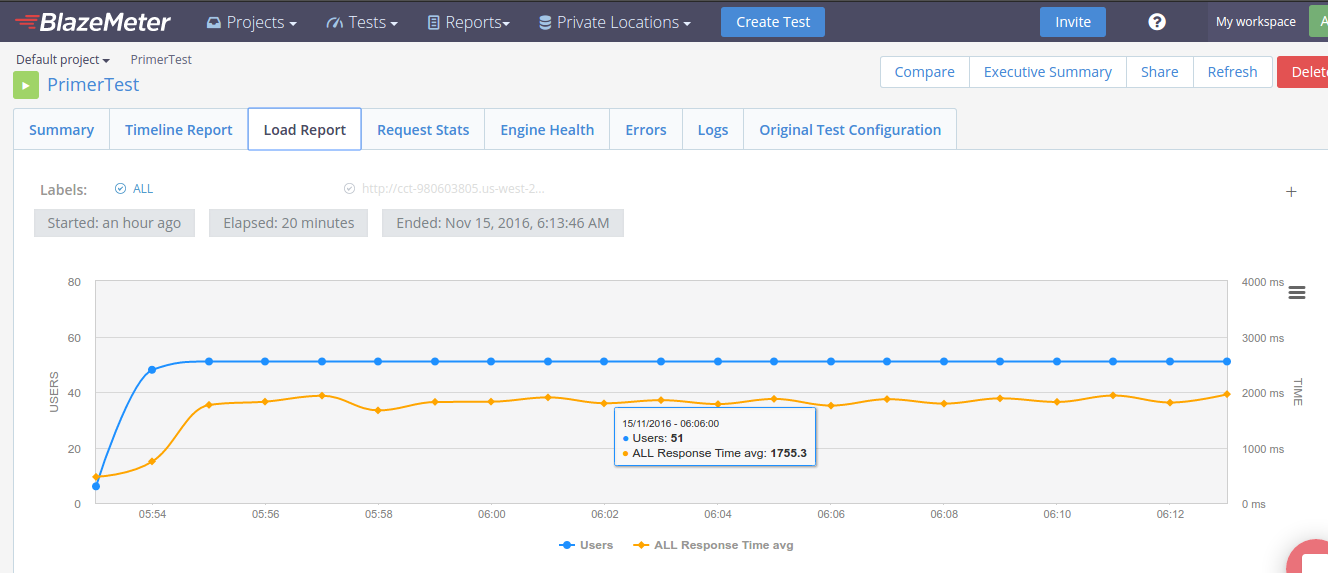Viewport: 1328px width, 573px height.
Task: Toggle the ALL label checkbox
Action: tap(121, 189)
